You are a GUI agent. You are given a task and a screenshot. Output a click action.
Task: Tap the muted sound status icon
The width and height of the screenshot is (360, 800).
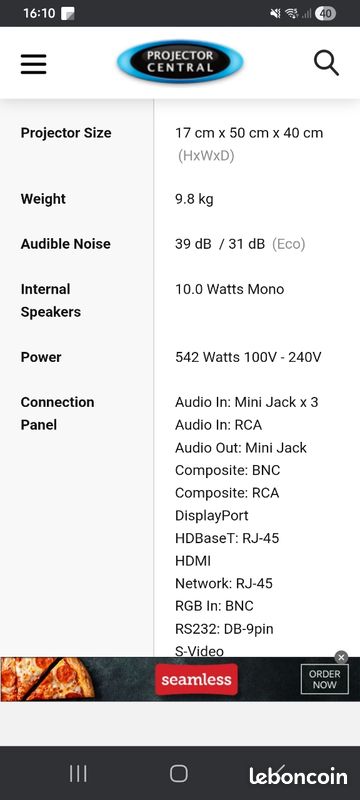[x=275, y=13]
